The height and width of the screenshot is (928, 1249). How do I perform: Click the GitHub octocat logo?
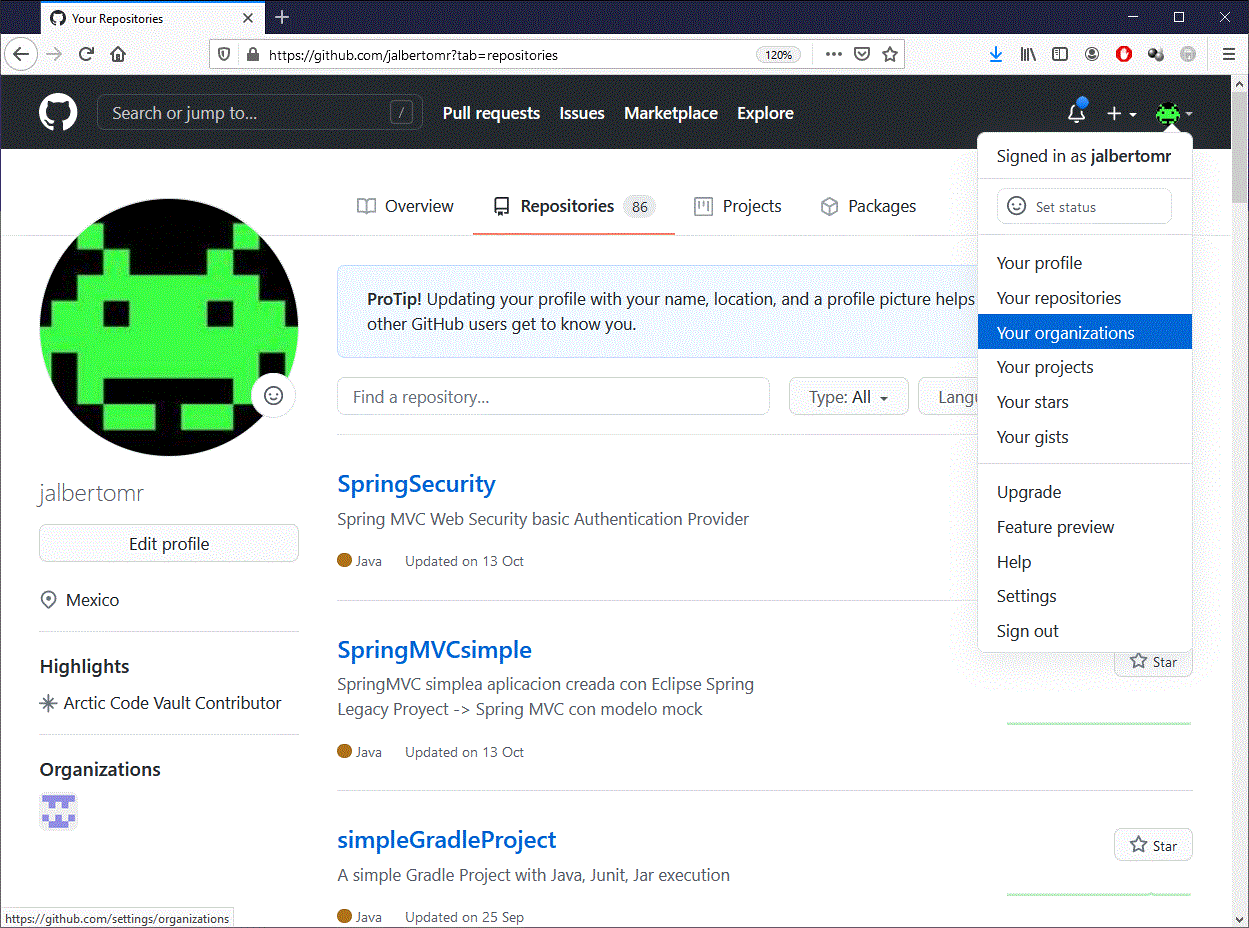pos(58,113)
